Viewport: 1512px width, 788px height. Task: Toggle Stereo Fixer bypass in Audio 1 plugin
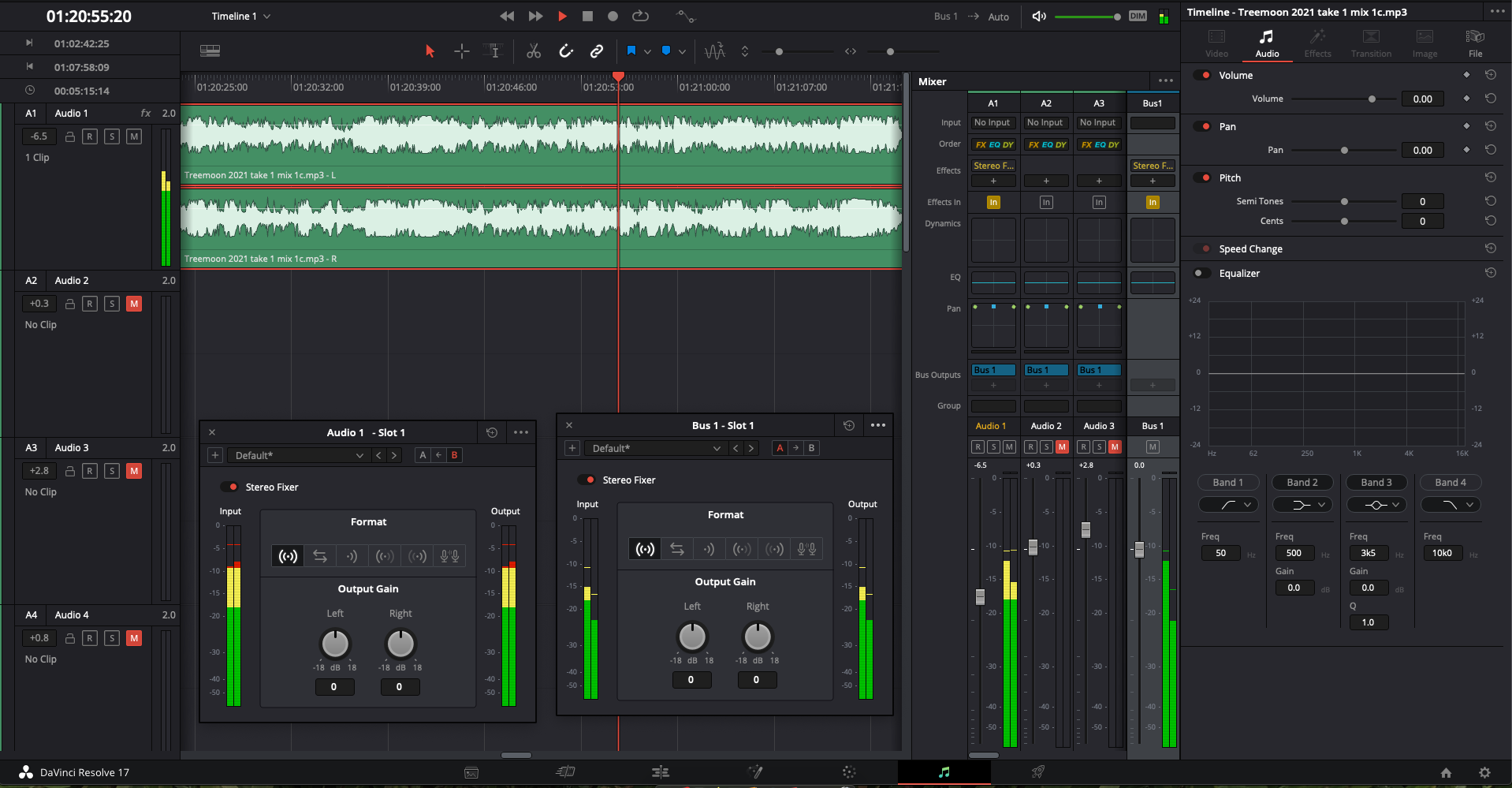click(229, 487)
